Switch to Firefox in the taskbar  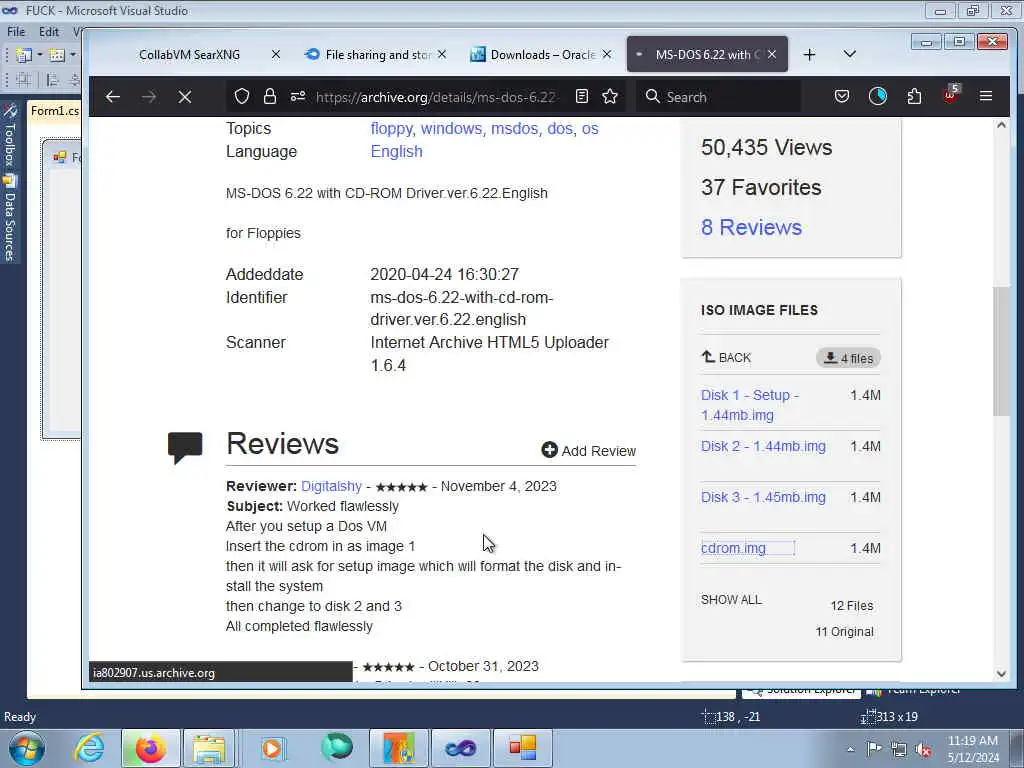pyautogui.click(x=151, y=748)
